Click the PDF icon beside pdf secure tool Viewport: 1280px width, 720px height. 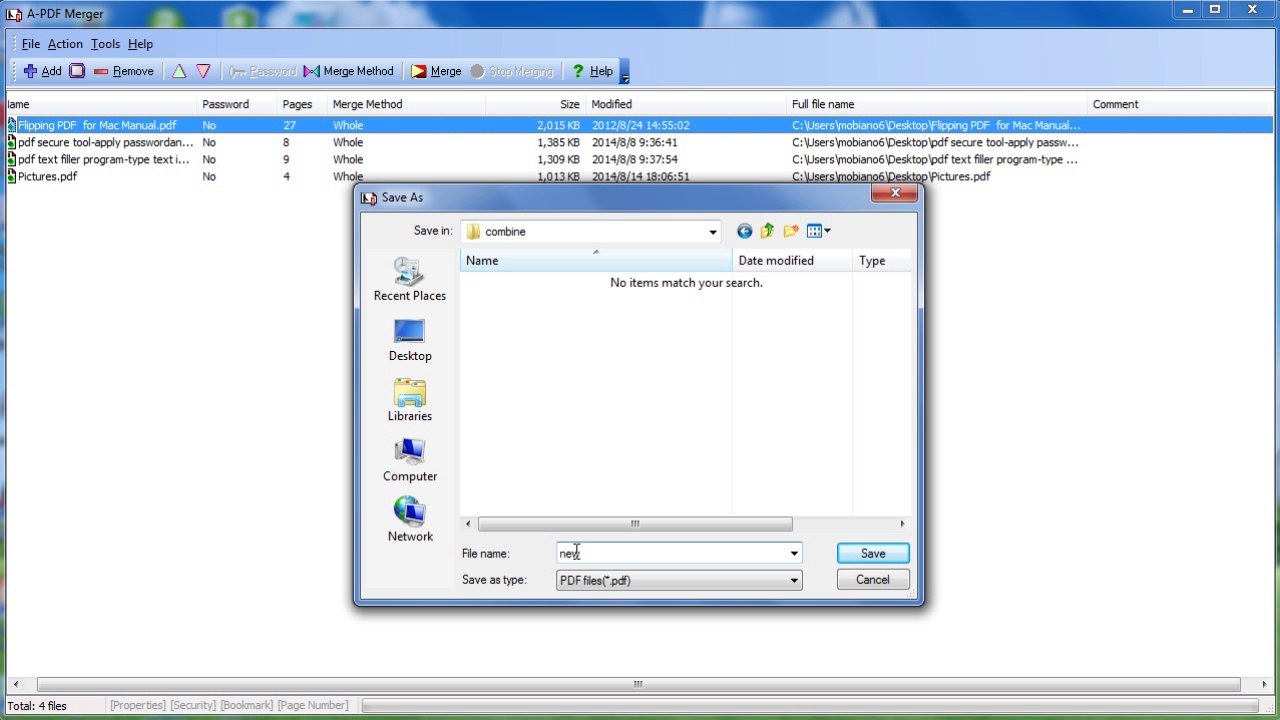12,142
